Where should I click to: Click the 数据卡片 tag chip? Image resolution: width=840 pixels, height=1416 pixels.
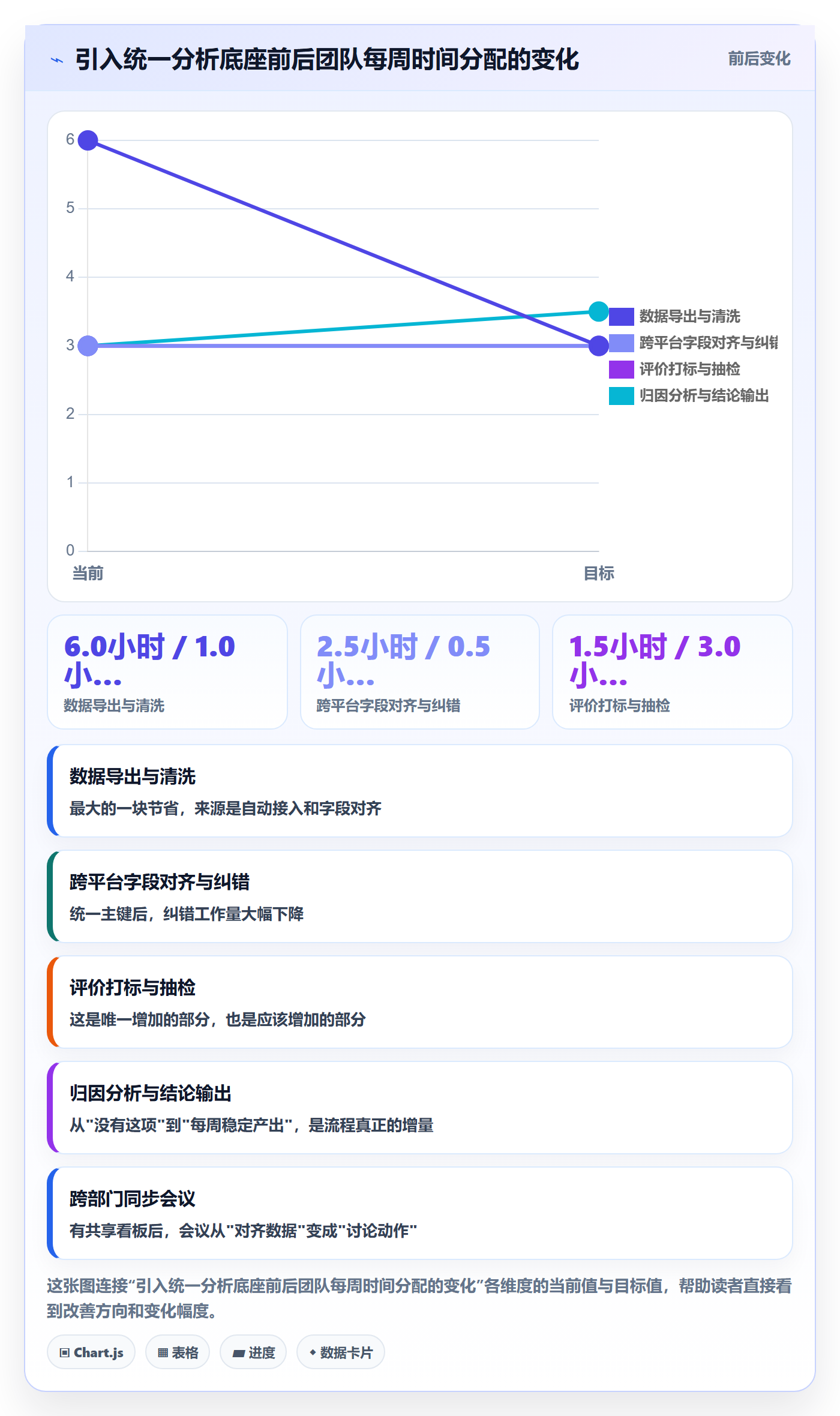pos(341,1352)
